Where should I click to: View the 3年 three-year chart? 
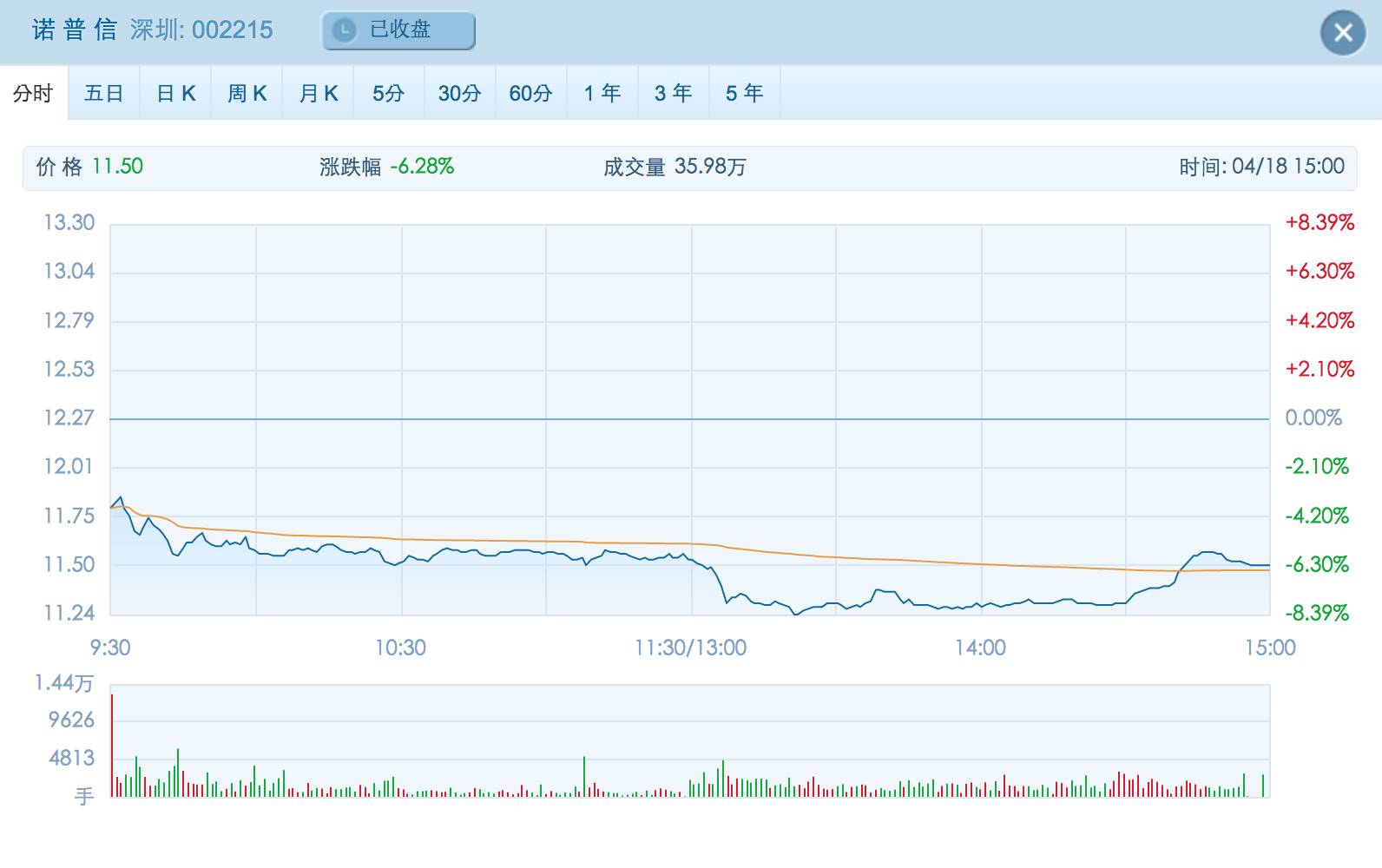coord(674,93)
